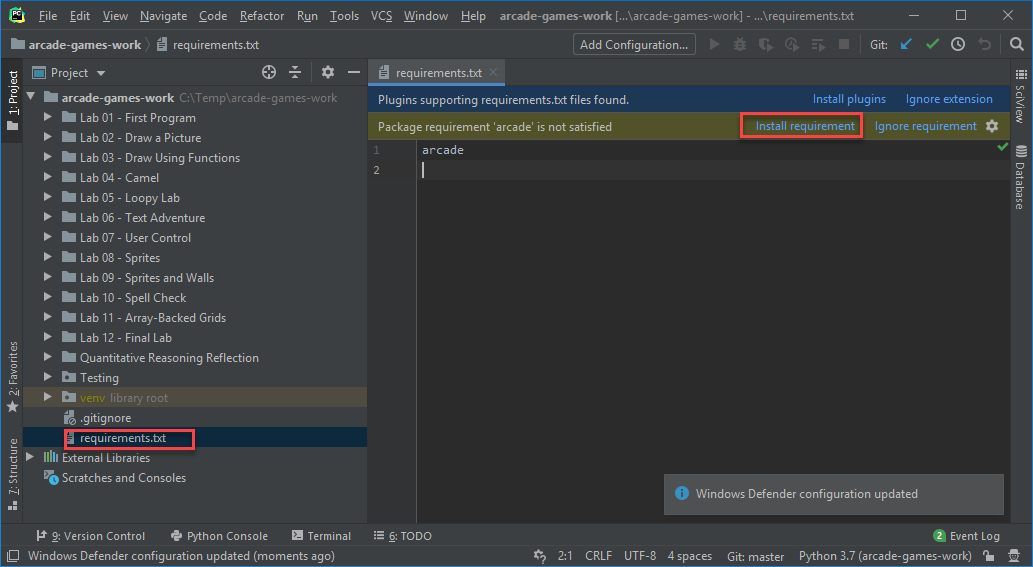This screenshot has height=567, width=1033.
Task: Click Git update project arrow icon
Action: pyautogui.click(x=907, y=45)
